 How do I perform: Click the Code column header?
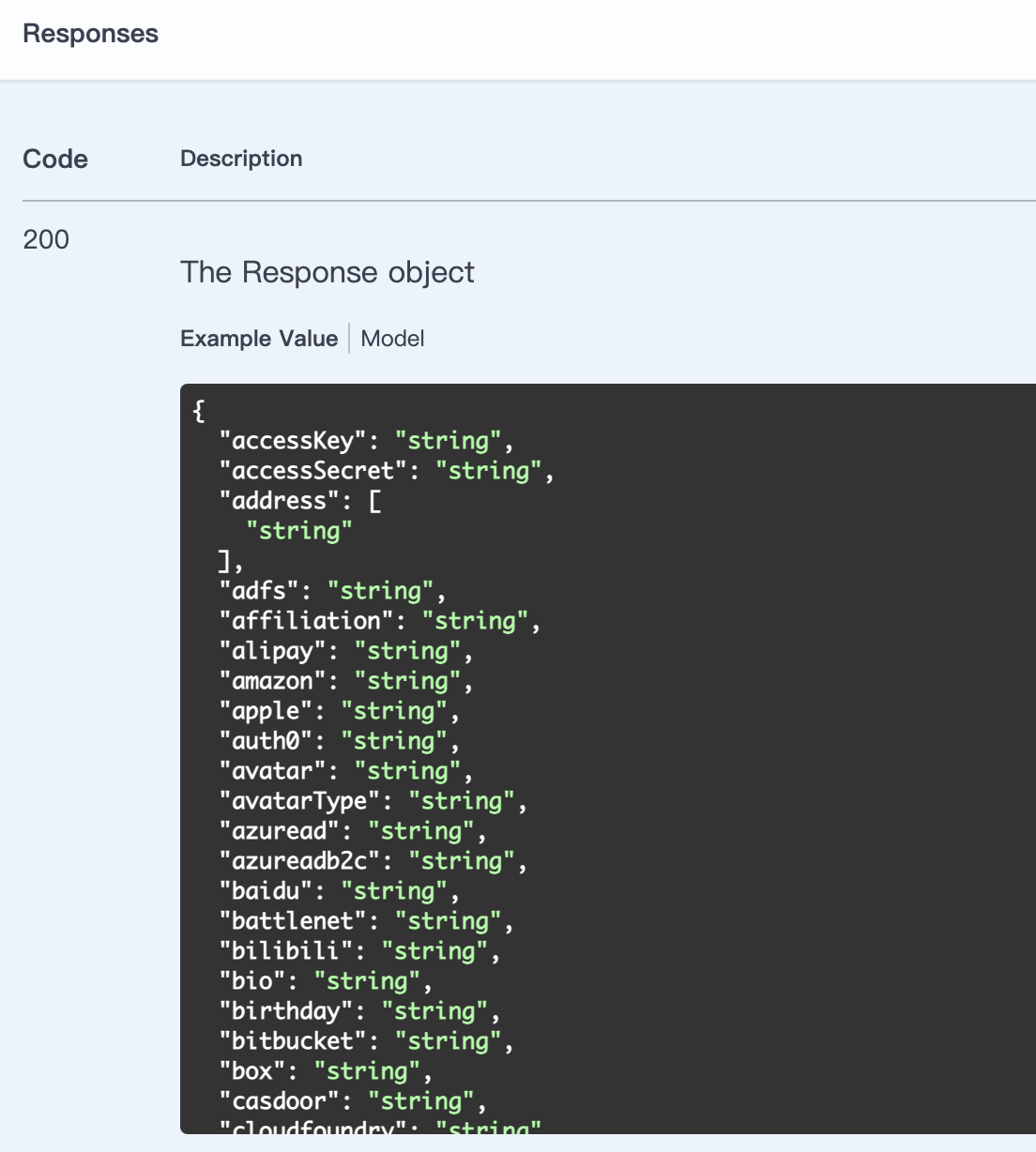55,159
